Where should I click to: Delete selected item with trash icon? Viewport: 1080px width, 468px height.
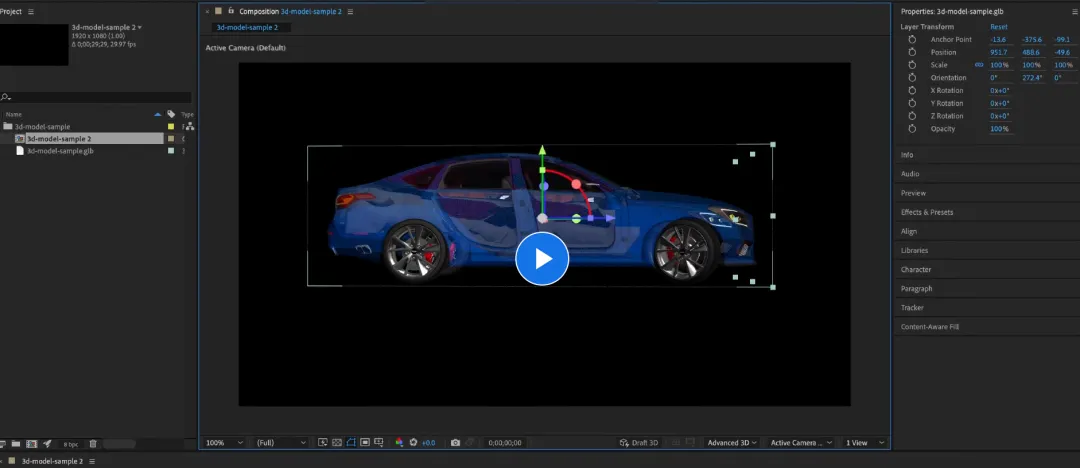[93, 443]
